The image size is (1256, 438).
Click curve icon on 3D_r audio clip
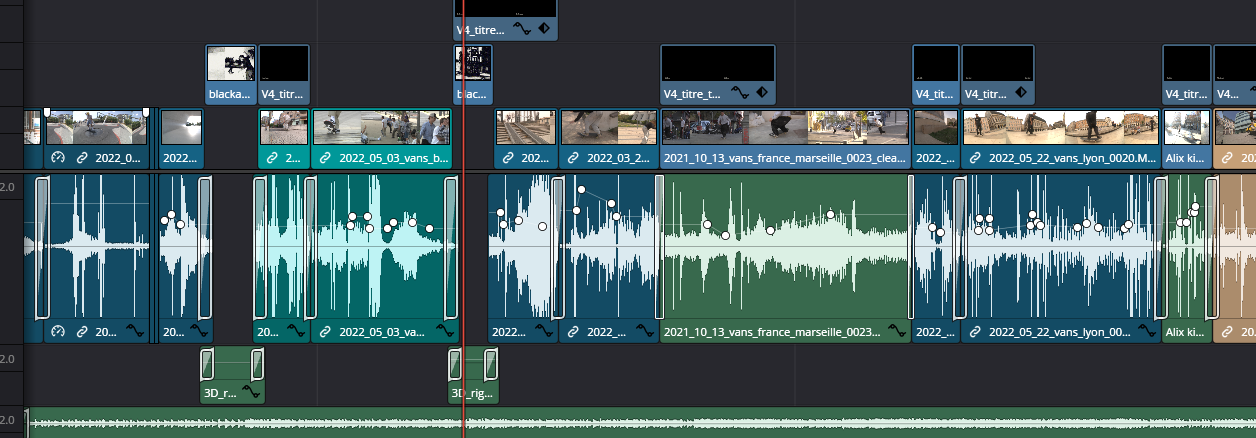(x=250, y=393)
